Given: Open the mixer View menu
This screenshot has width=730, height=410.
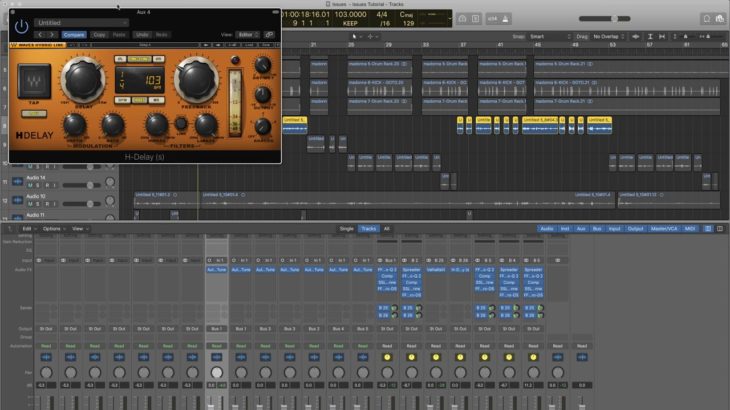Looking at the screenshot, I should coord(80,229).
